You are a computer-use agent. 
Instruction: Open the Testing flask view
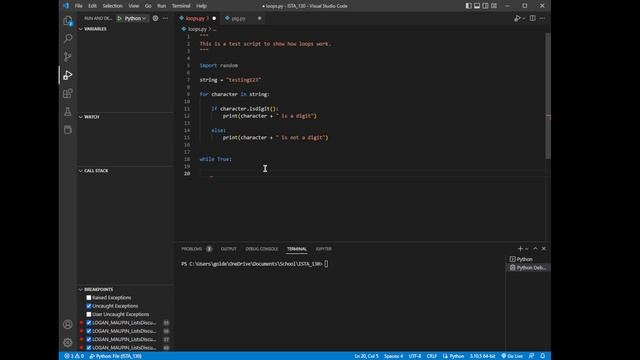(68, 111)
